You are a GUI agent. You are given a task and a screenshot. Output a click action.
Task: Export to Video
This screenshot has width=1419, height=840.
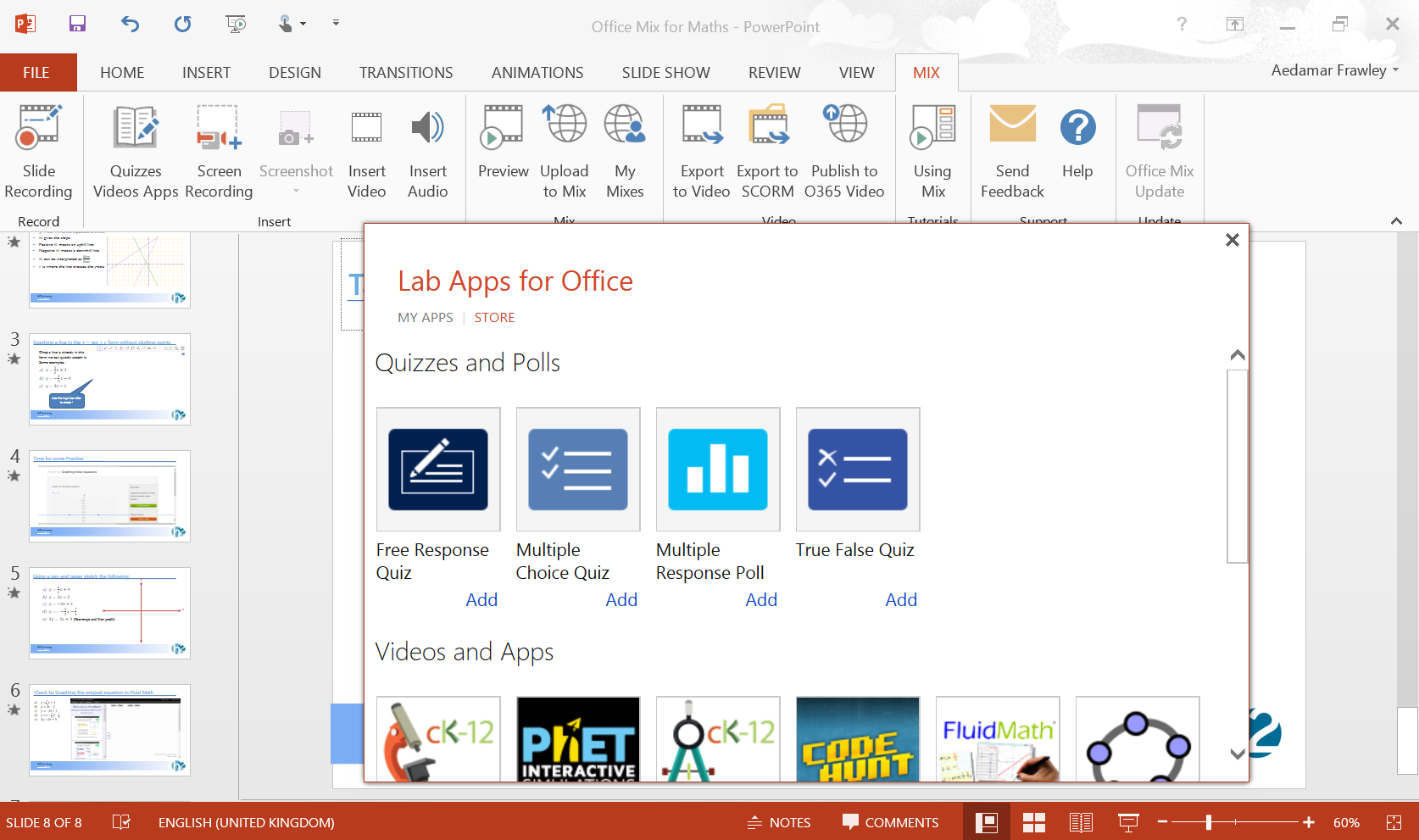[x=702, y=152]
